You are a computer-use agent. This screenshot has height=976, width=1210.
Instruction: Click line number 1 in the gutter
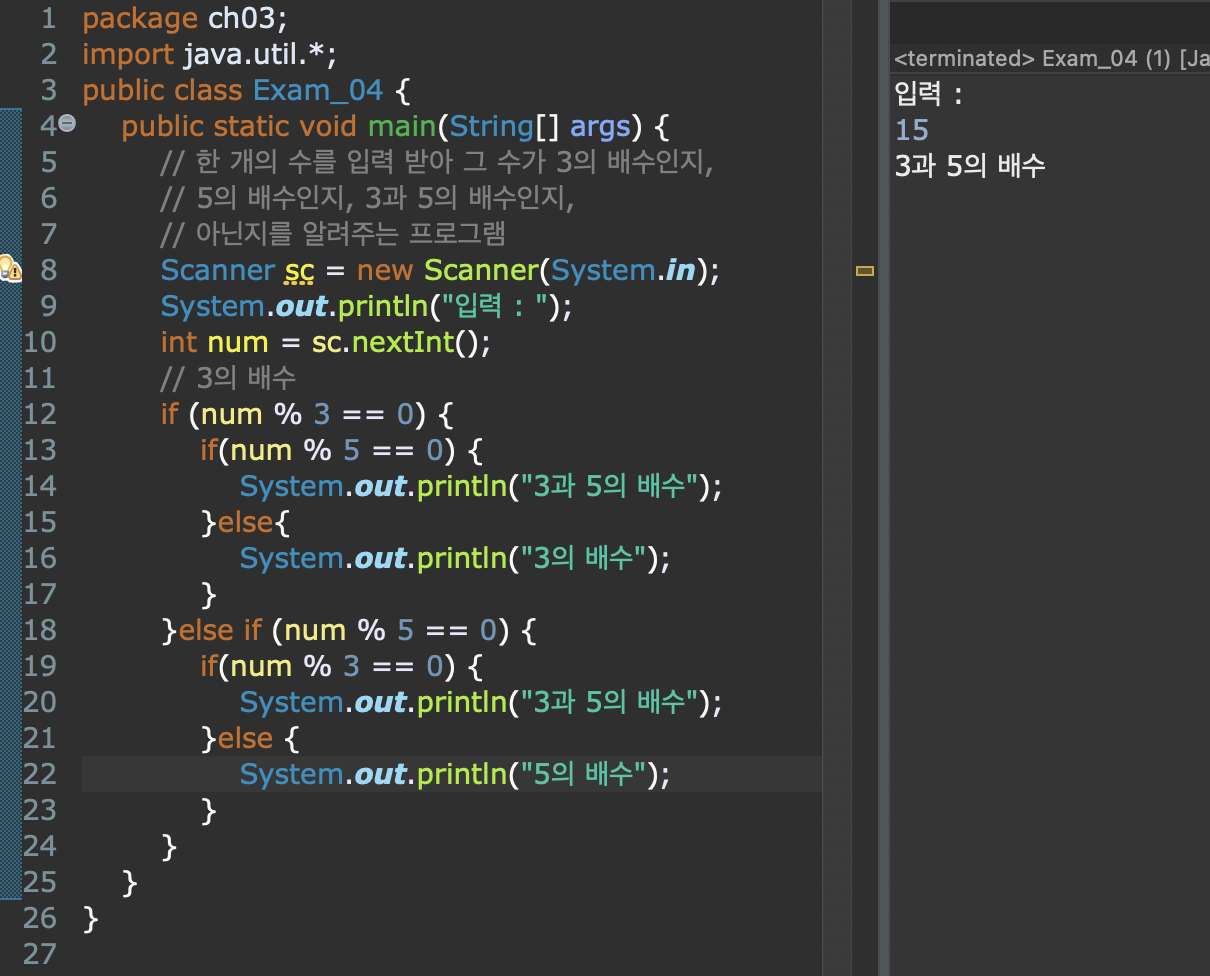[x=49, y=18]
